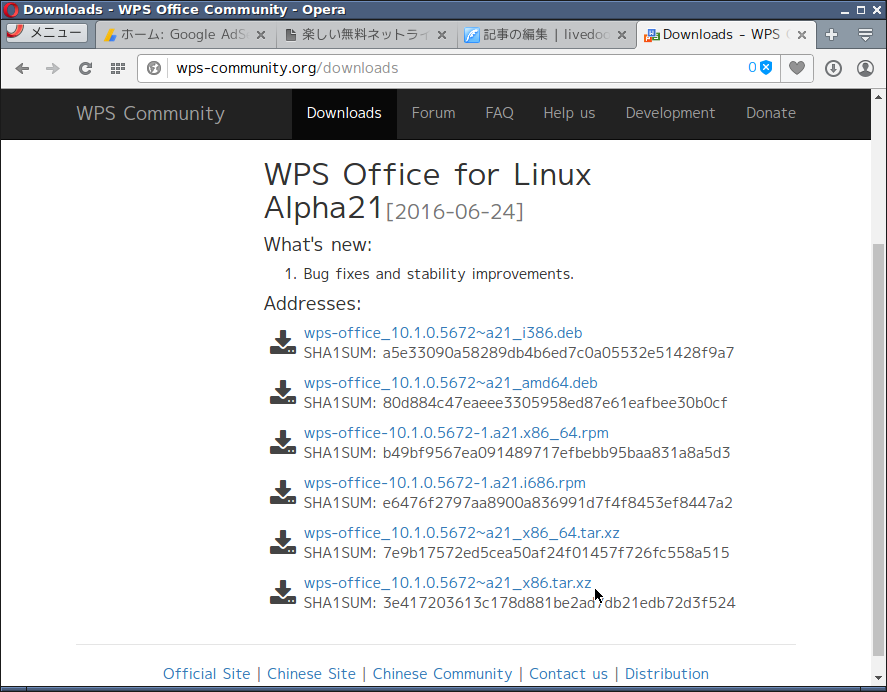Click the WPS Community brand link

pyautogui.click(x=150, y=113)
